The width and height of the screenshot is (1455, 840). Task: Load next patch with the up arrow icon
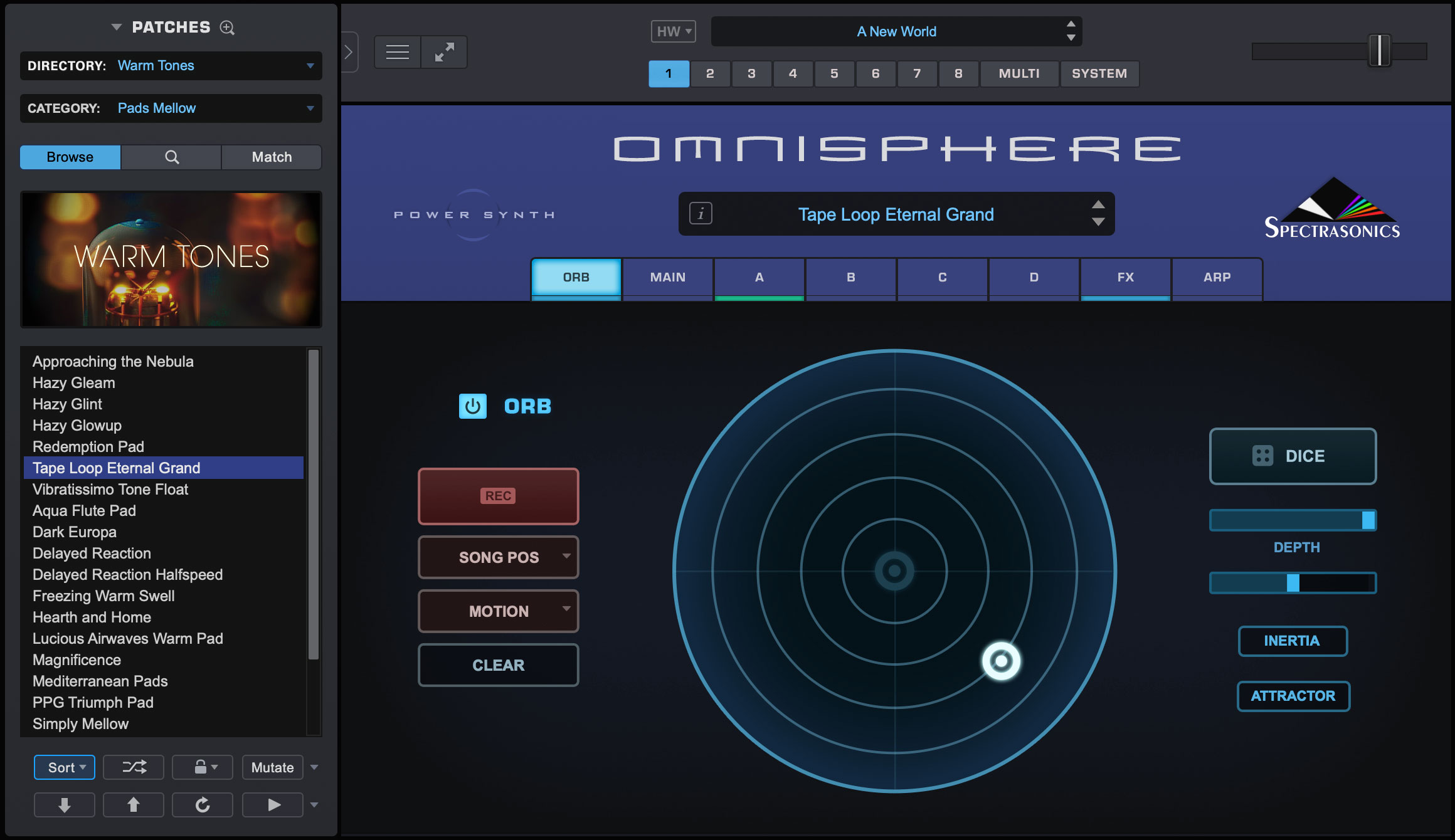pos(133,804)
